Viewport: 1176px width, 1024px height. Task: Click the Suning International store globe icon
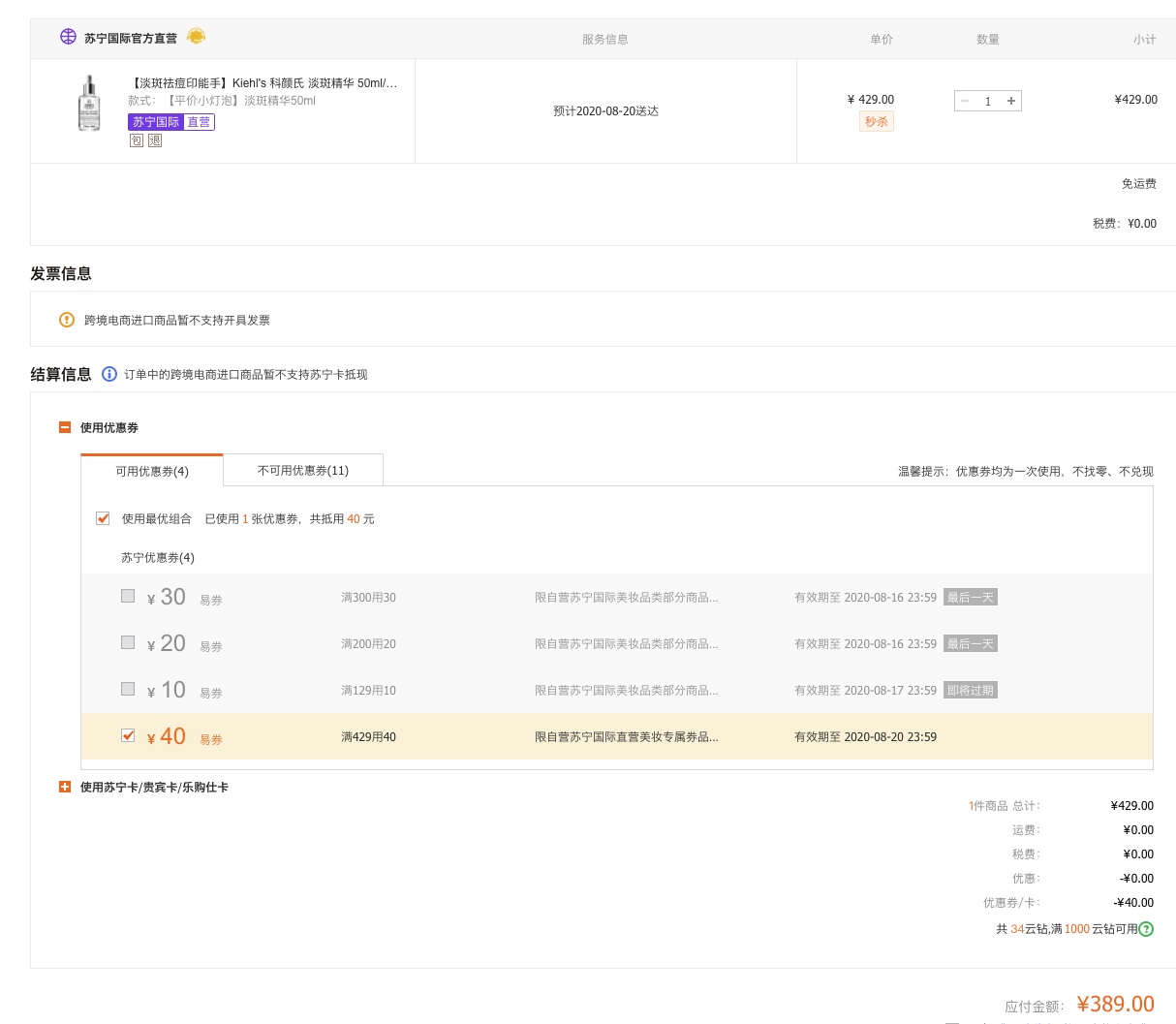coord(68,37)
